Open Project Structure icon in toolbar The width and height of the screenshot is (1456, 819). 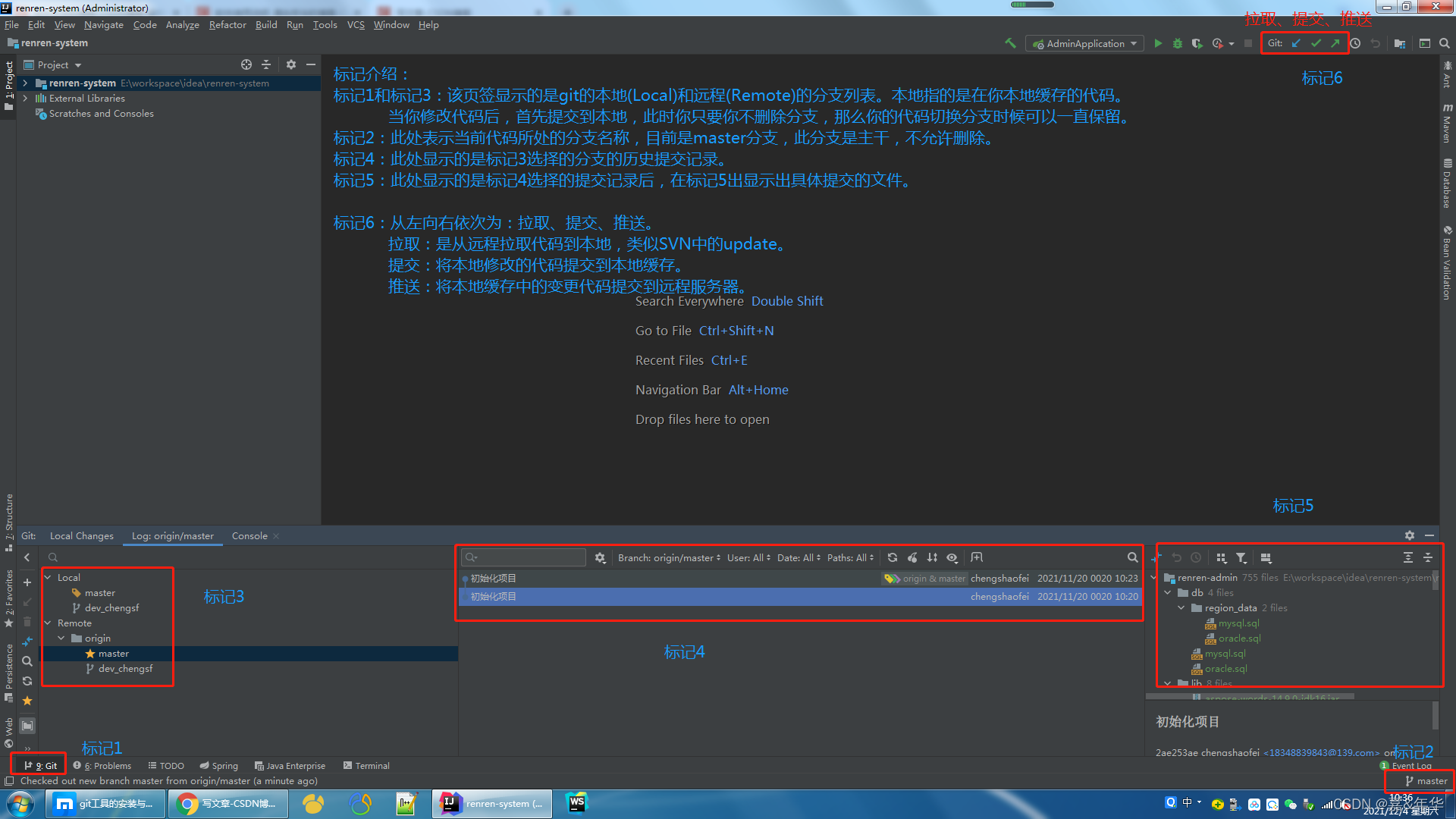(x=1400, y=43)
